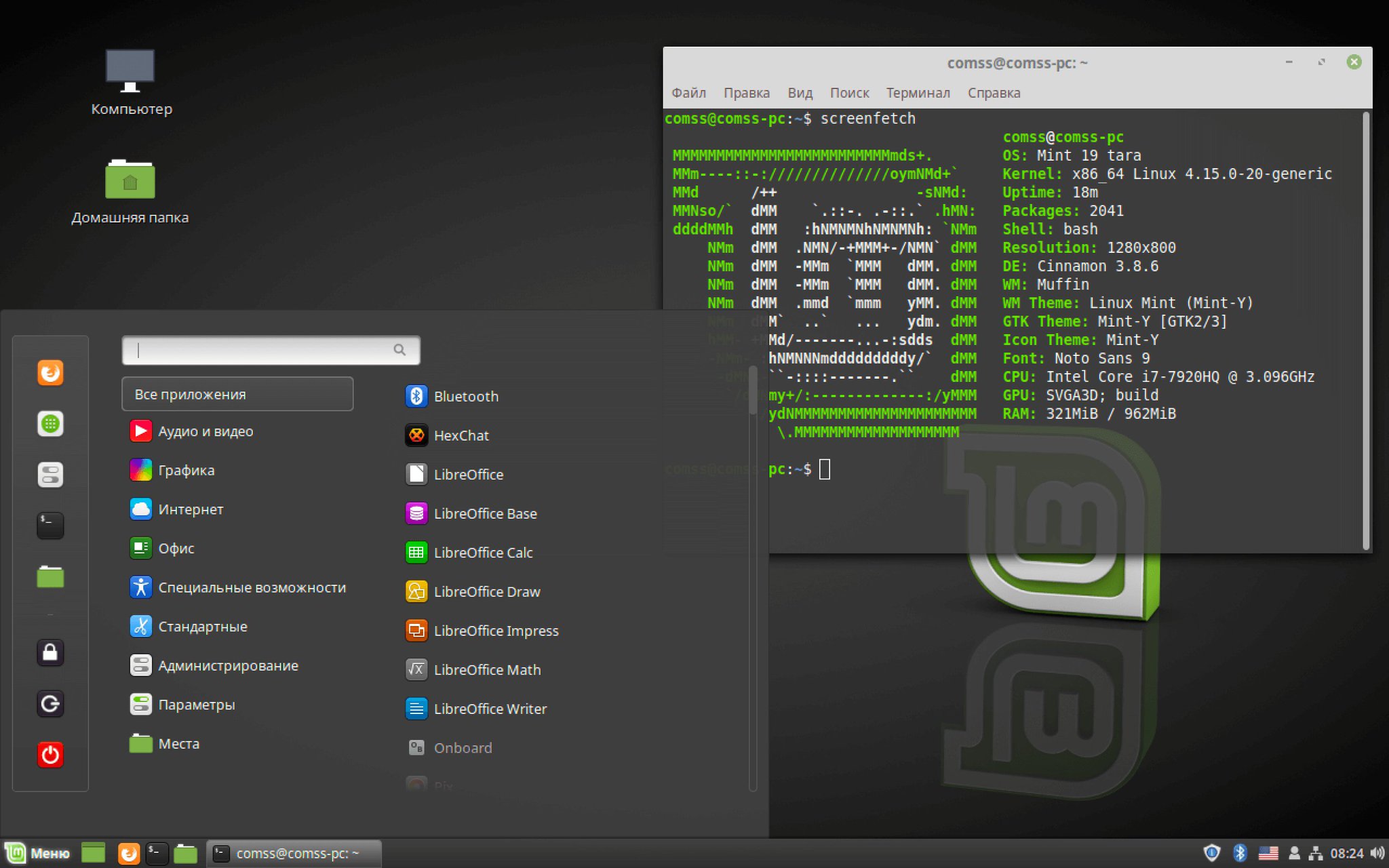Viewport: 1389px width, 868px height.
Task: Click the user applet icon in the tray
Action: 1294,853
